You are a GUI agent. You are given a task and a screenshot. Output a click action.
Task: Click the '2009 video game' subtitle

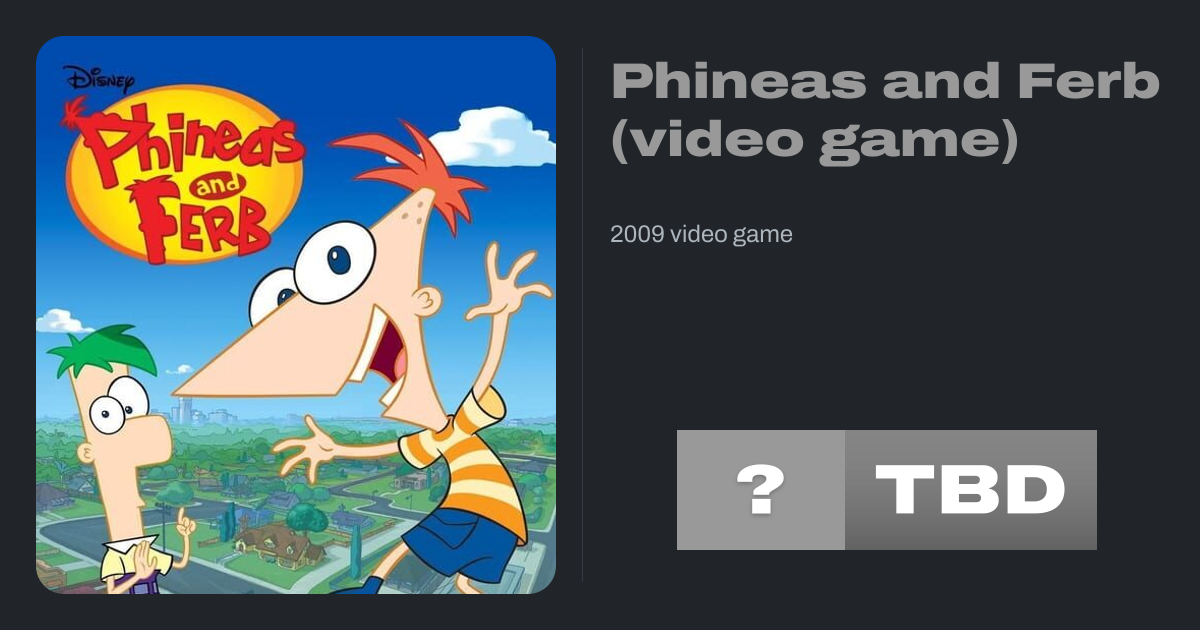coord(701,234)
